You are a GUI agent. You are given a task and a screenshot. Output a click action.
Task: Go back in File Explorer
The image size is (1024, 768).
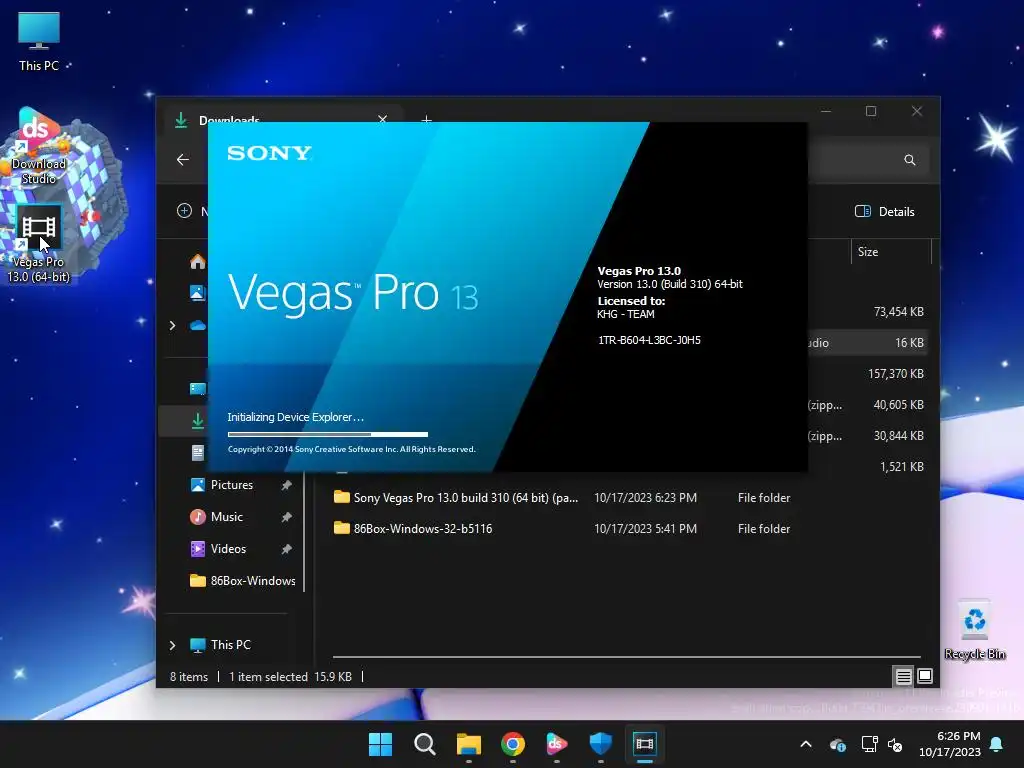coord(183,159)
